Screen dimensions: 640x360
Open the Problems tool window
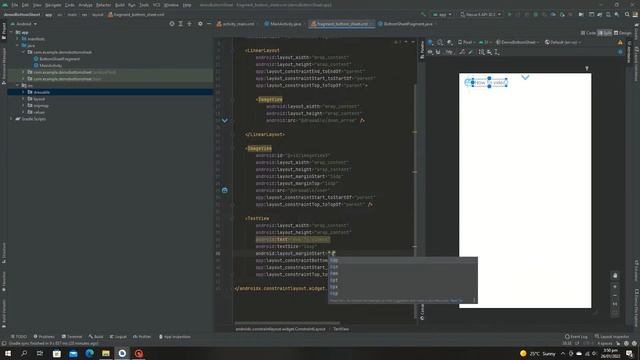click(44, 337)
